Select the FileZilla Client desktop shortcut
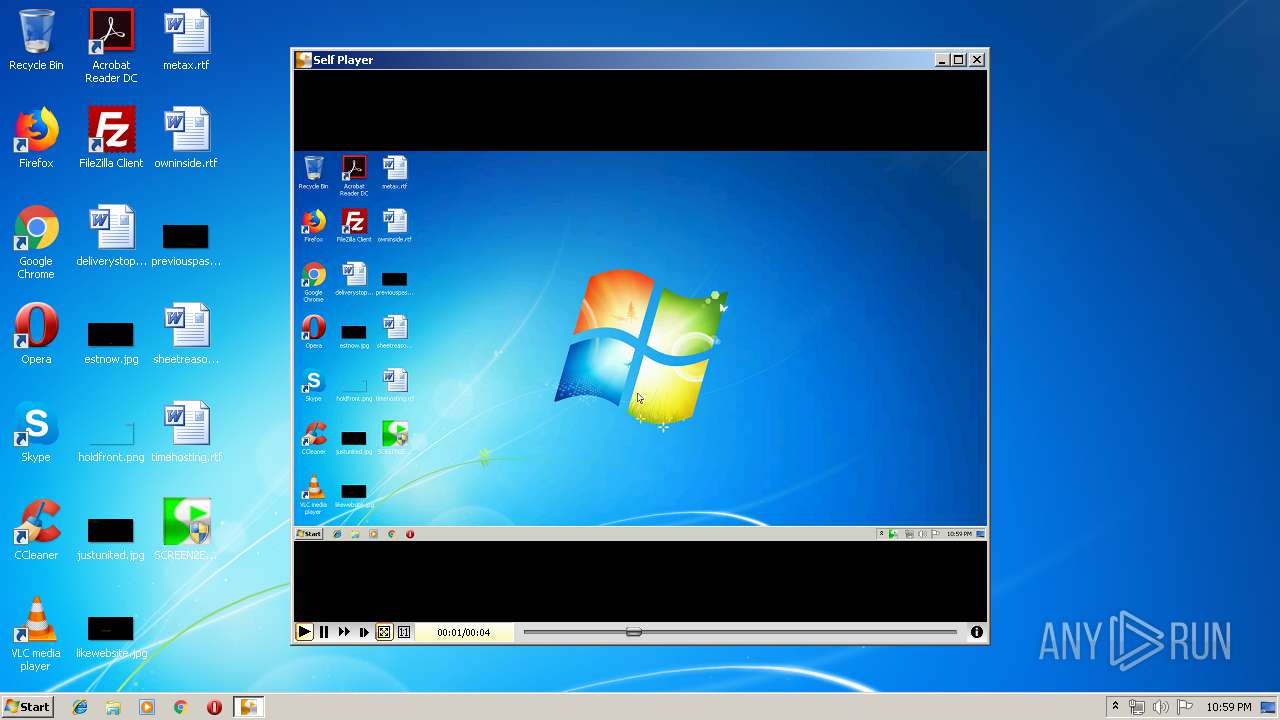The width and height of the screenshot is (1280, 720). tap(111, 138)
